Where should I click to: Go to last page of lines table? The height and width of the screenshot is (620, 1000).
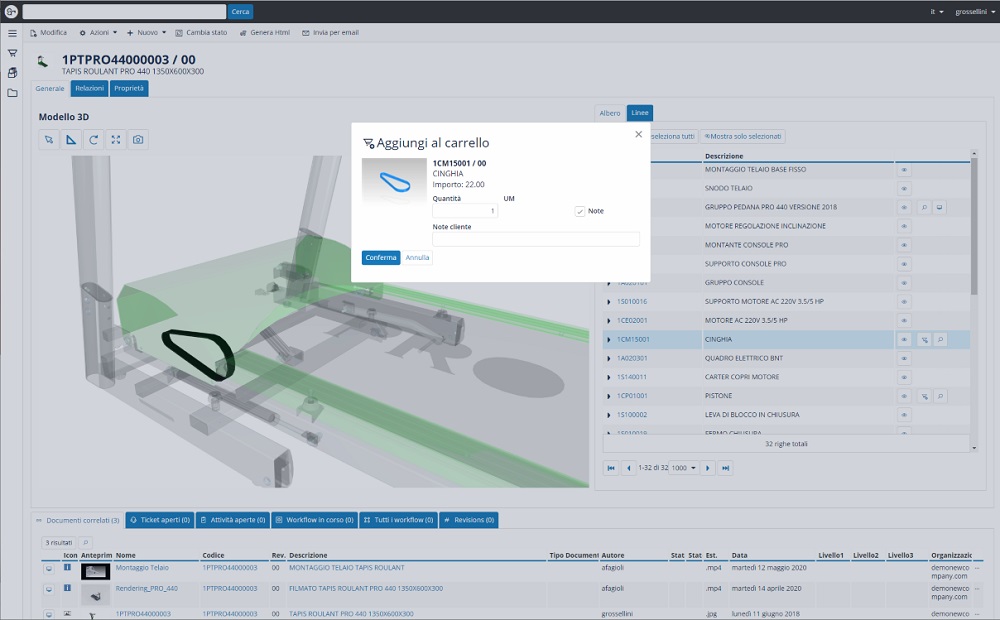(725, 468)
